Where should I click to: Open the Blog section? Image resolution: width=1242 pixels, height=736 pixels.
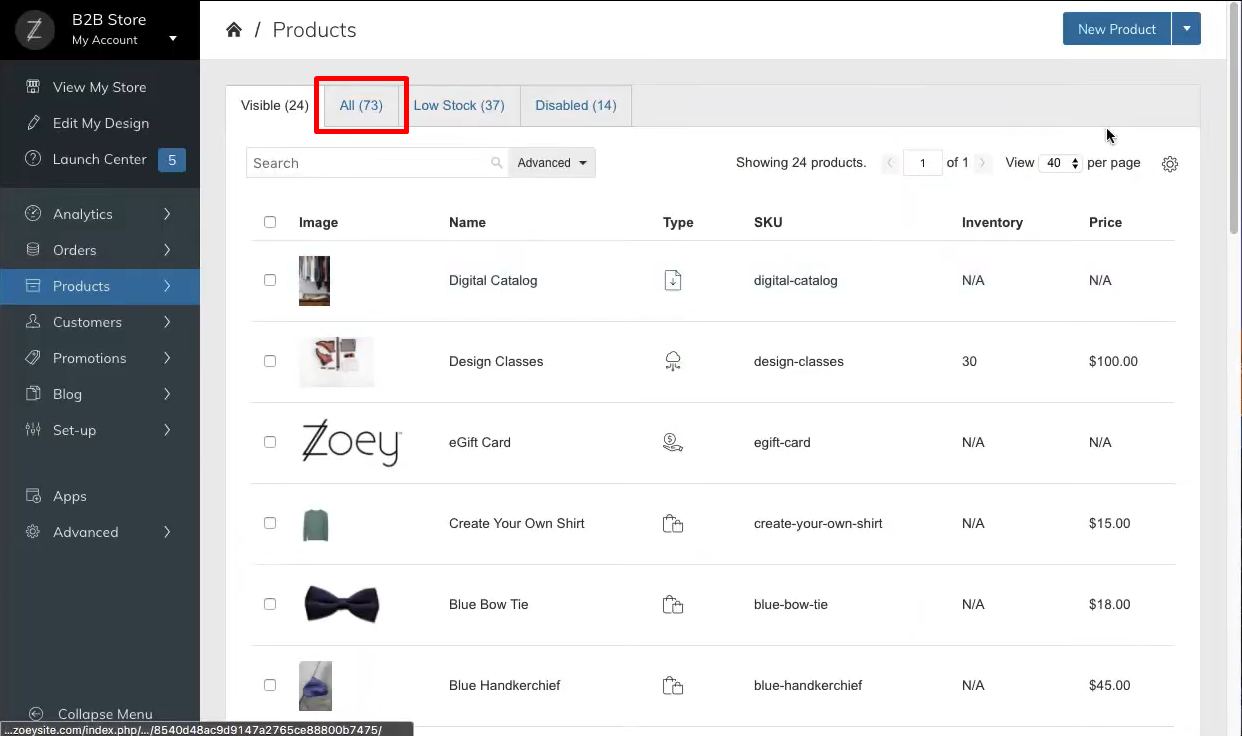65,393
